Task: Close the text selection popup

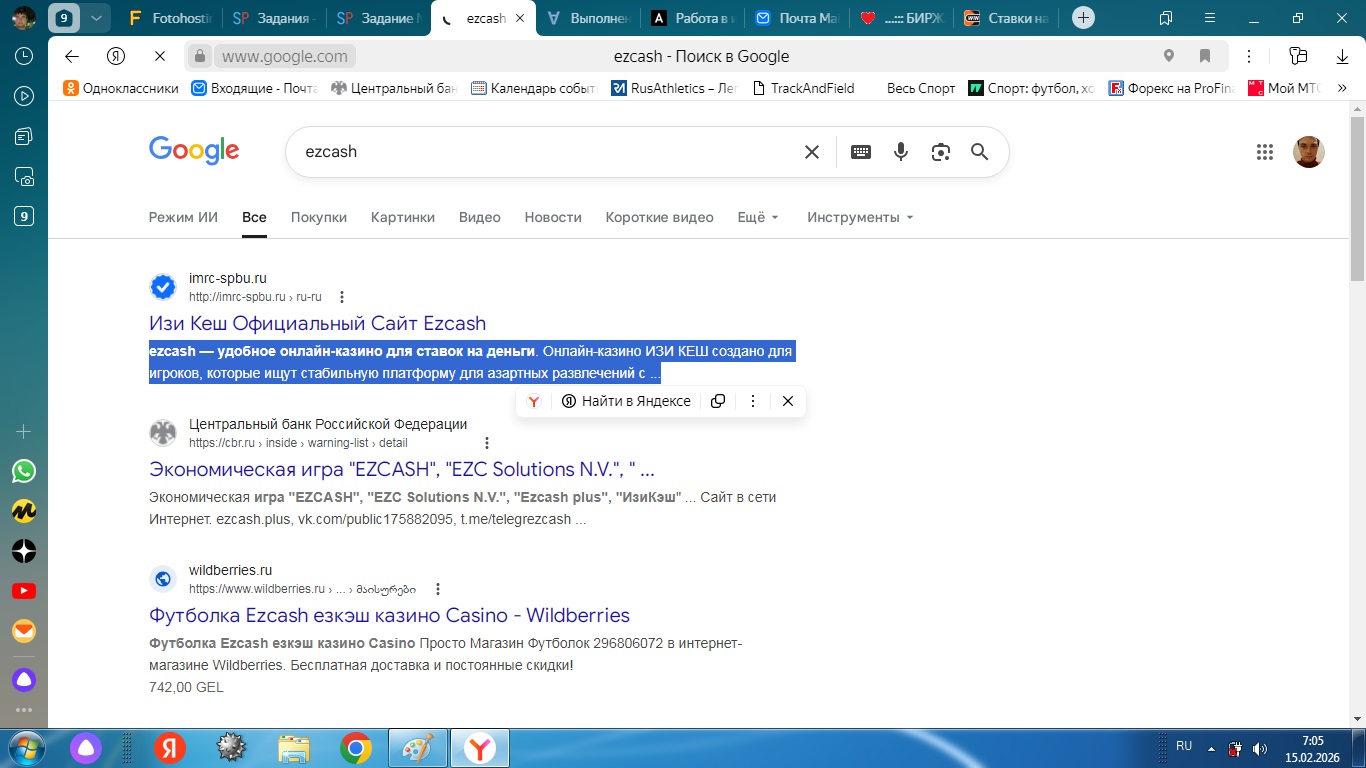Action: click(x=788, y=401)
